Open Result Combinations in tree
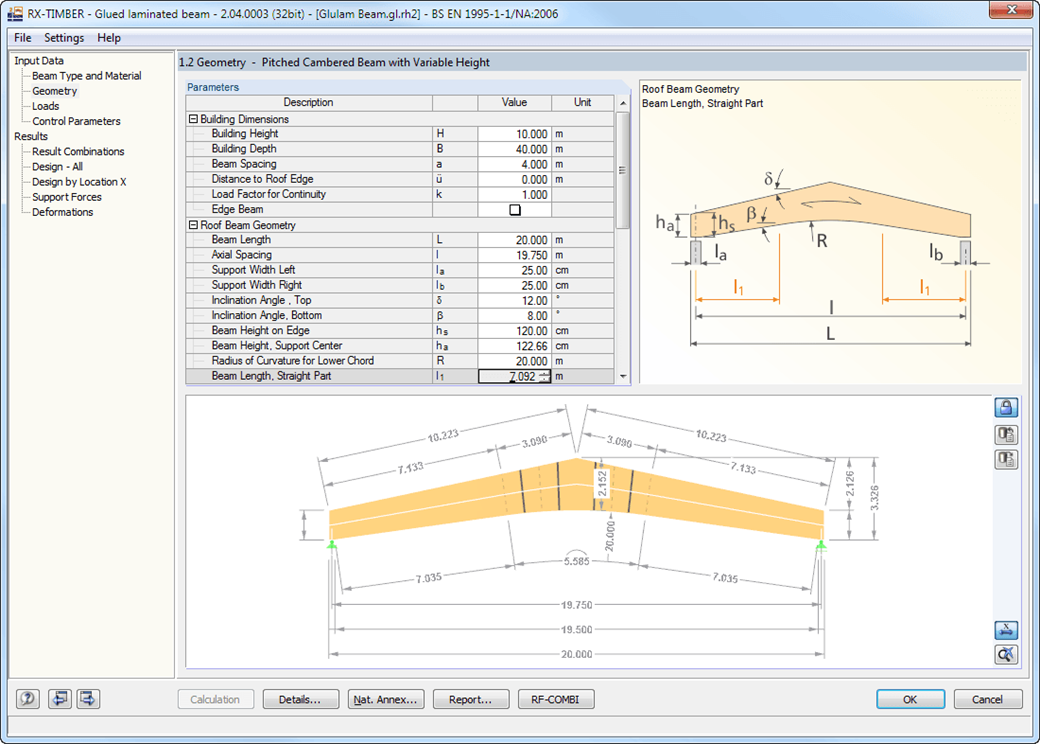This screenshot has width=1040, height=744. (78, 151)
